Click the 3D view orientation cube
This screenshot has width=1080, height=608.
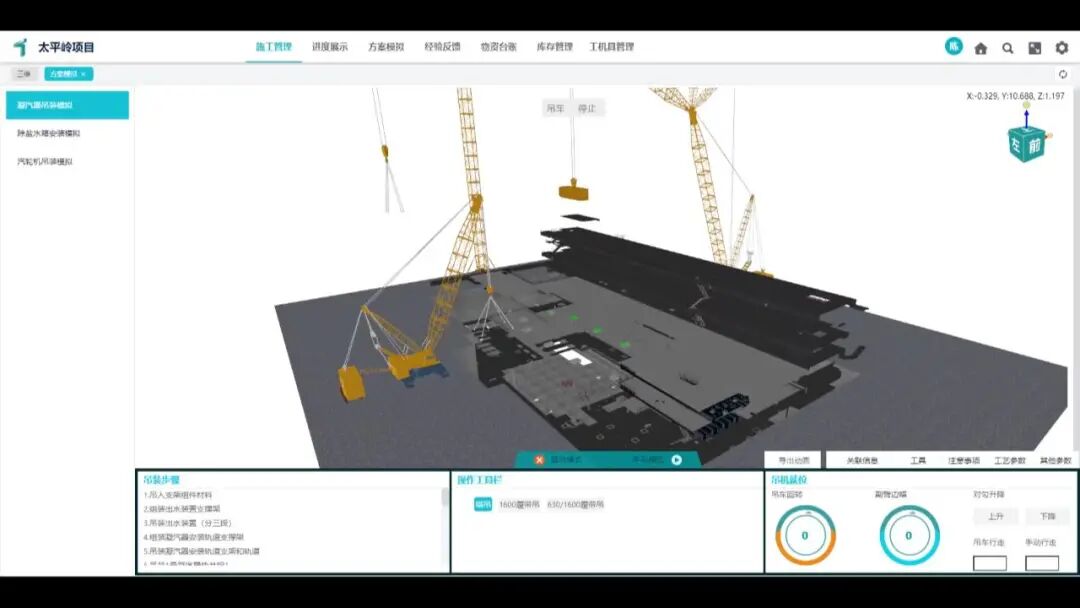[1026, 144]
